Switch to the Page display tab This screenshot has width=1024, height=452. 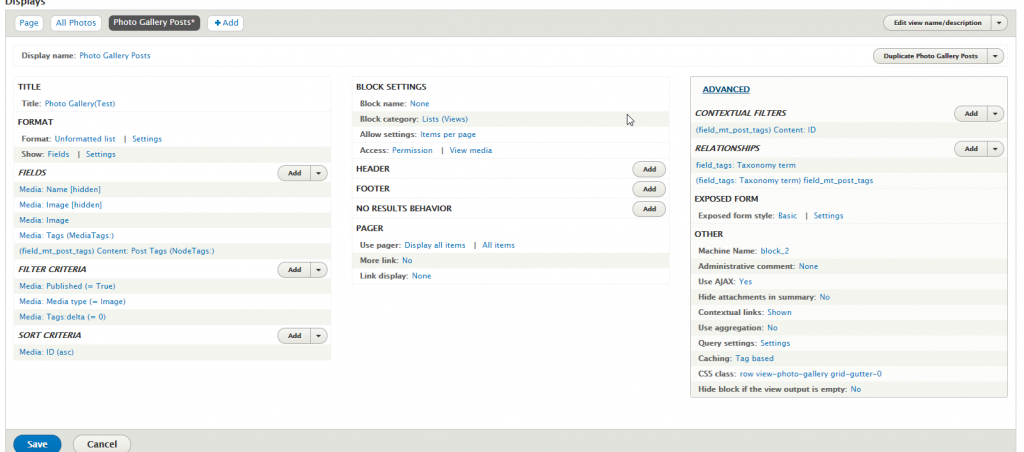[28, 22]
